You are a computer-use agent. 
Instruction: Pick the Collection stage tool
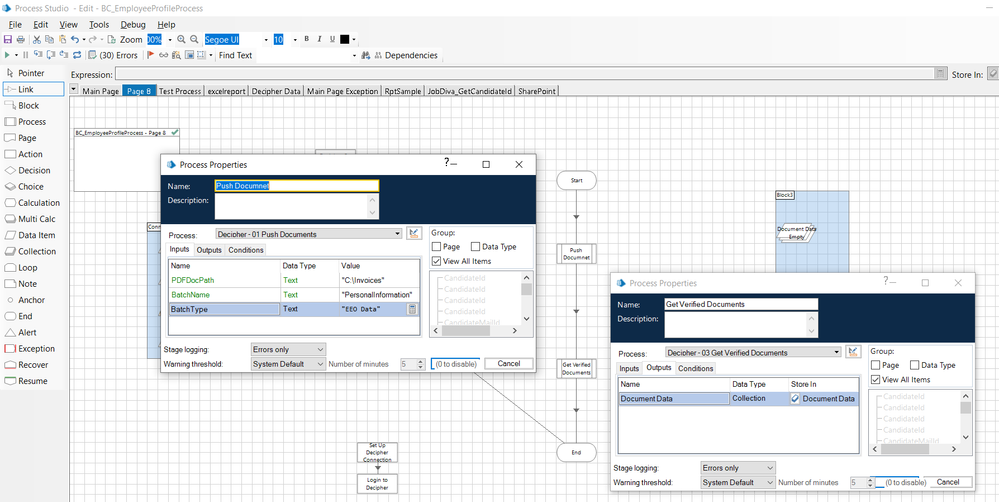(x=36, y=251)
